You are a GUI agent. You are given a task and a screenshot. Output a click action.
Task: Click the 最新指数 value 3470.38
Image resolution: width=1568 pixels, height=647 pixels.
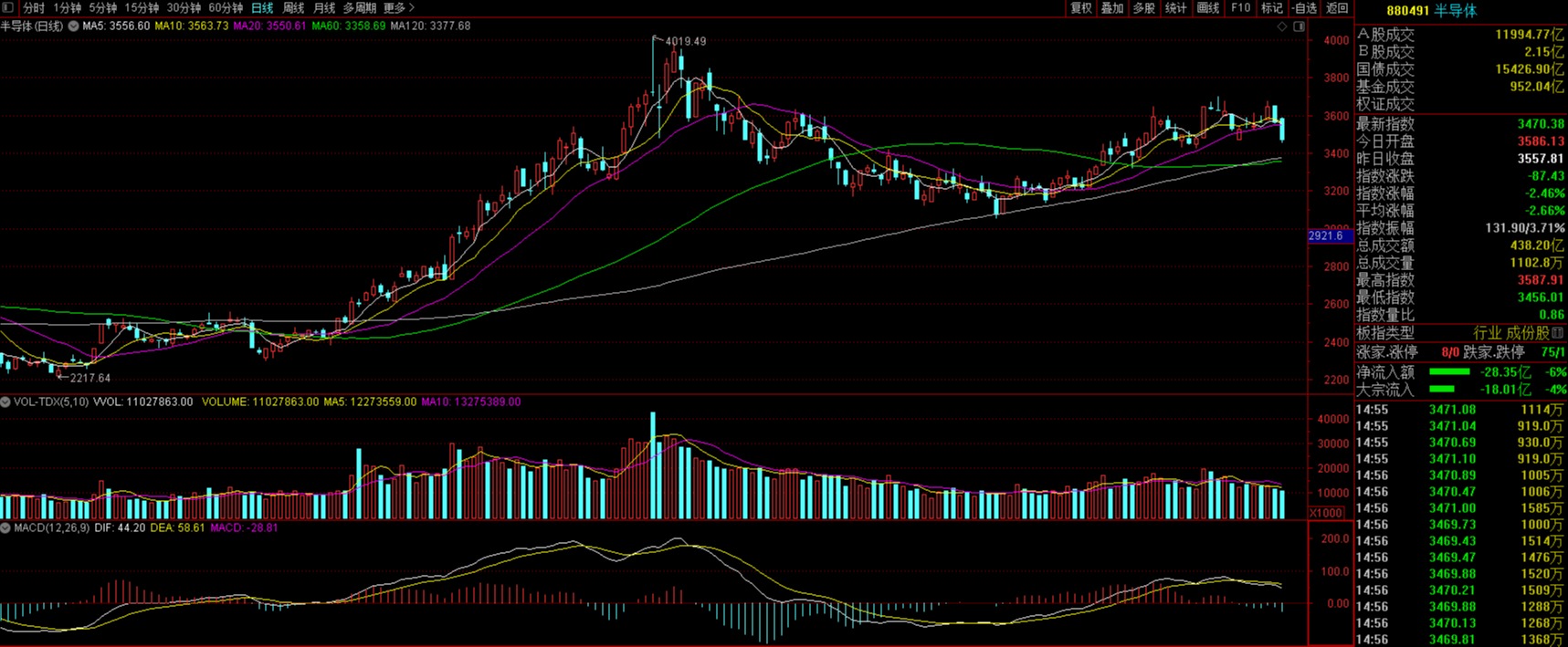tap(1541, 124)
